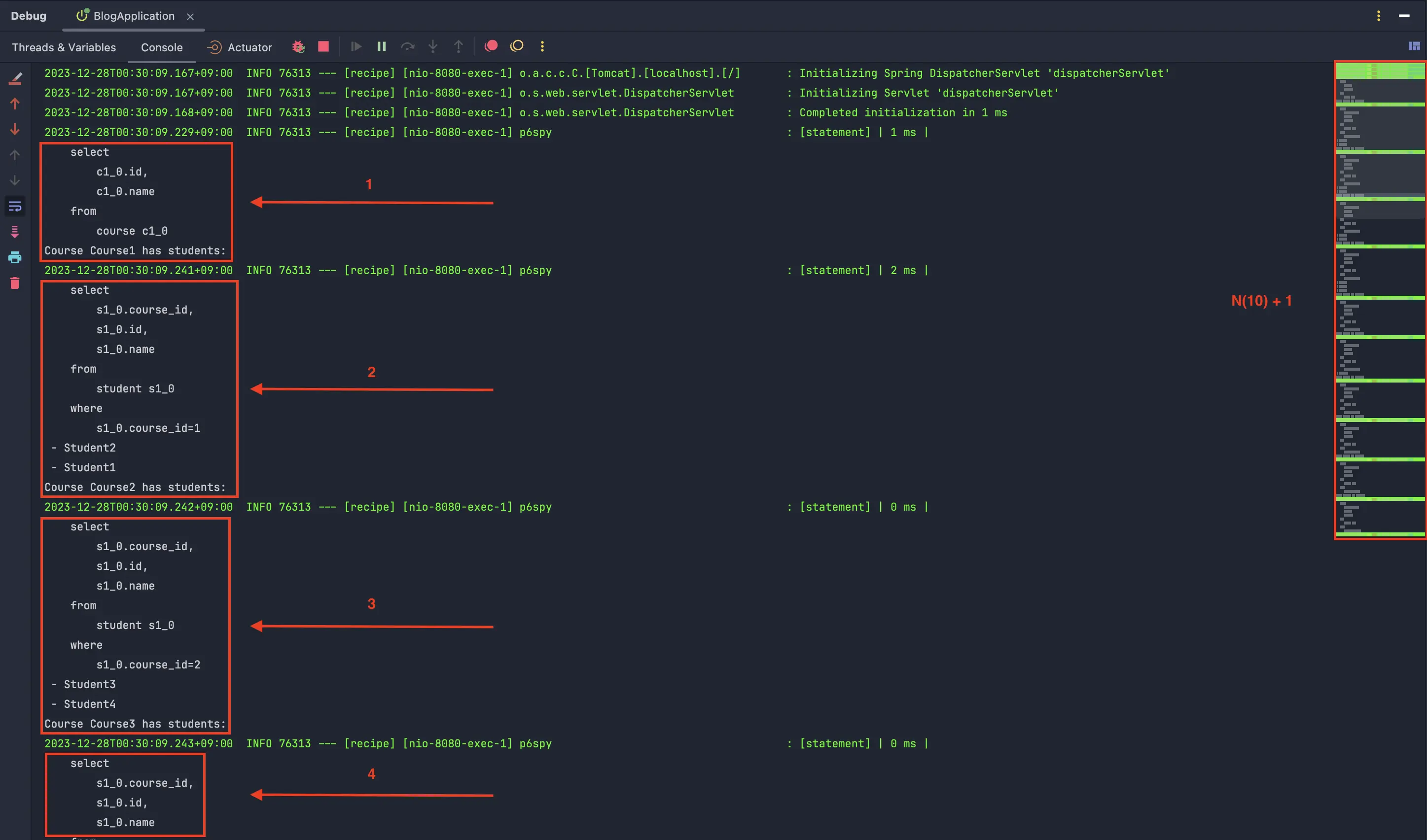The height and width of the screenshot is (840, 1427).
Task: Open Debug tool window options menu
Action: 1378,16
